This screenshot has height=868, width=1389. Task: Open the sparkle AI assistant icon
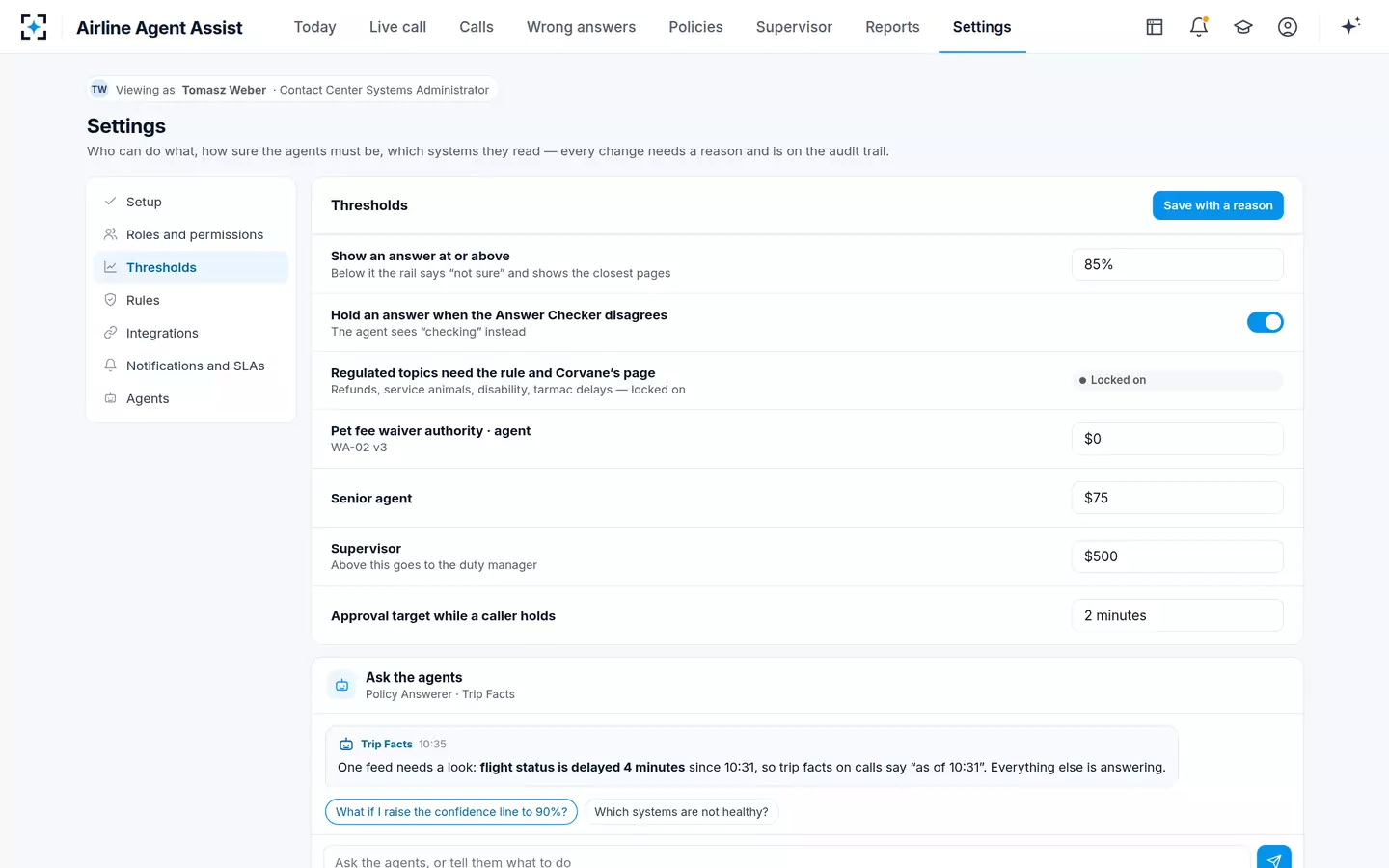pos(1350,26)
